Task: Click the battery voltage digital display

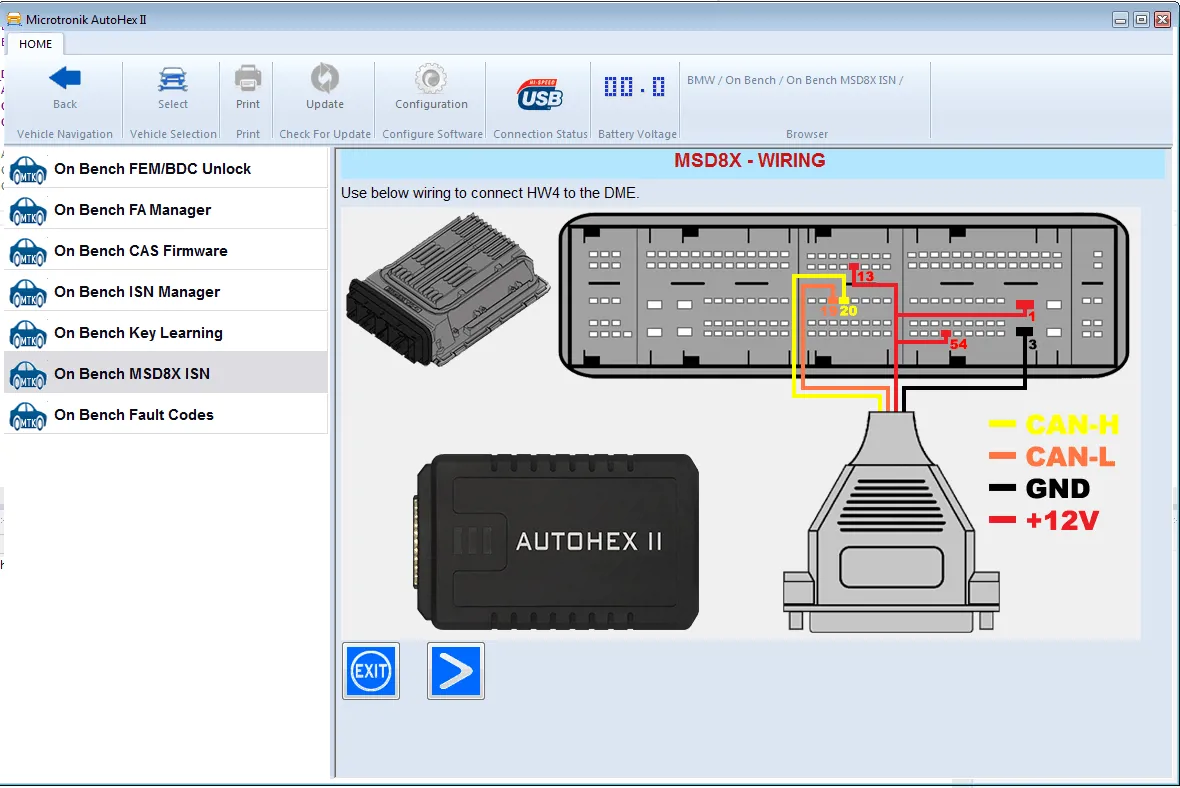Action: [635, 87]
